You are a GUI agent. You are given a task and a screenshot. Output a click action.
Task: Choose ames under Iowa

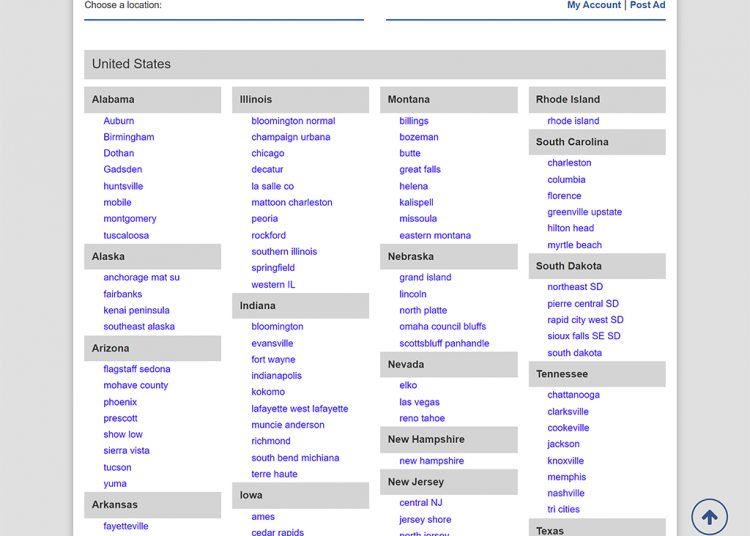coord(263,517)
